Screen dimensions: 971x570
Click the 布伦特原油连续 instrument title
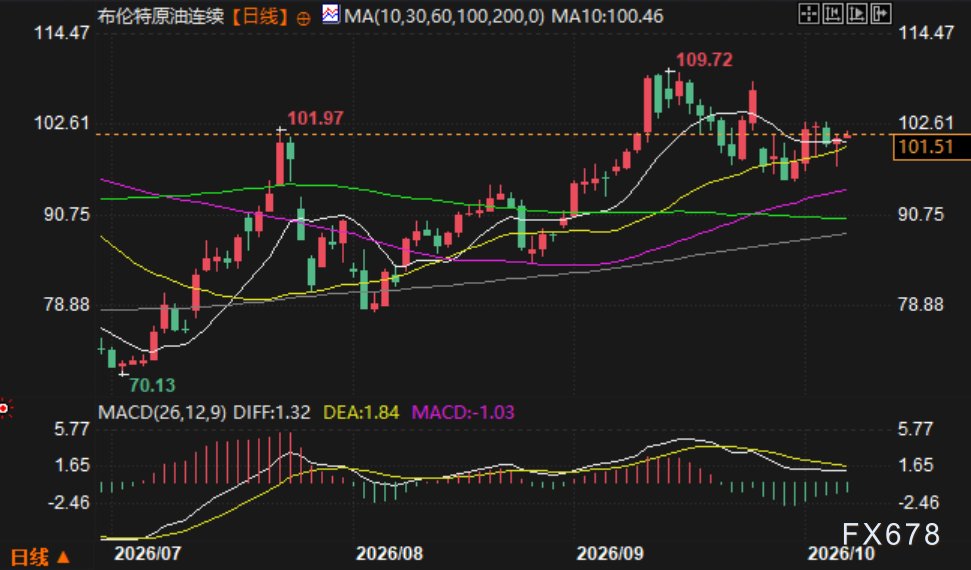coord(161,16)
